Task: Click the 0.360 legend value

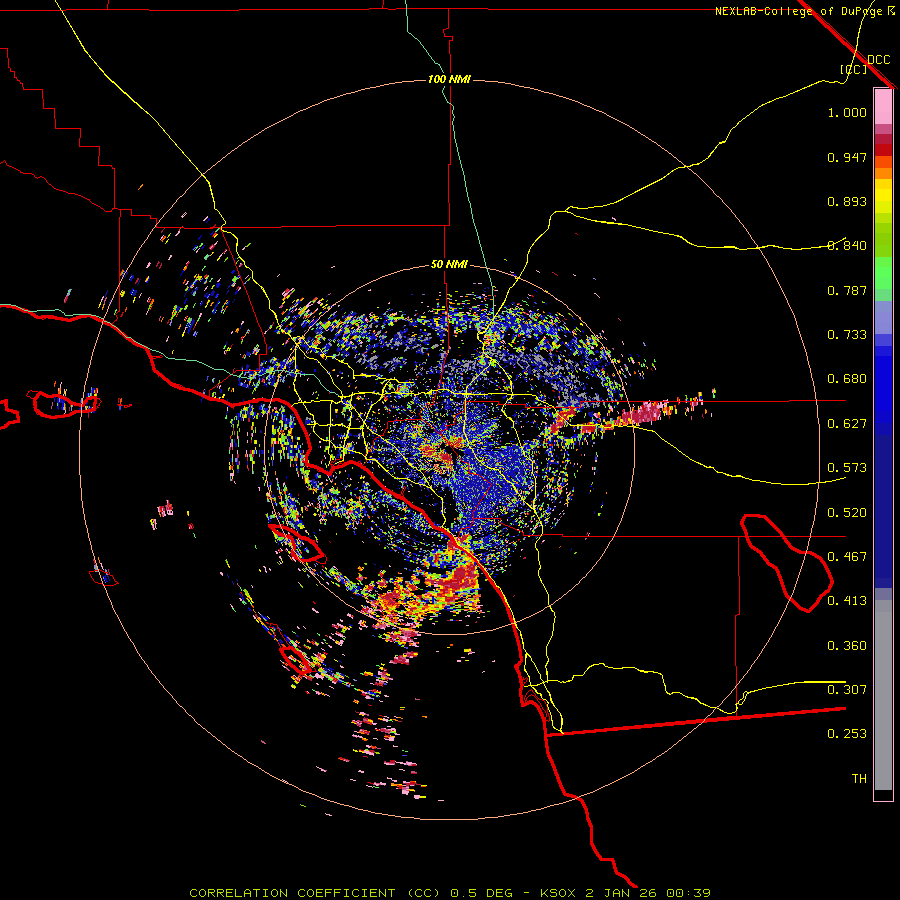Action: [x=847, y=646]
